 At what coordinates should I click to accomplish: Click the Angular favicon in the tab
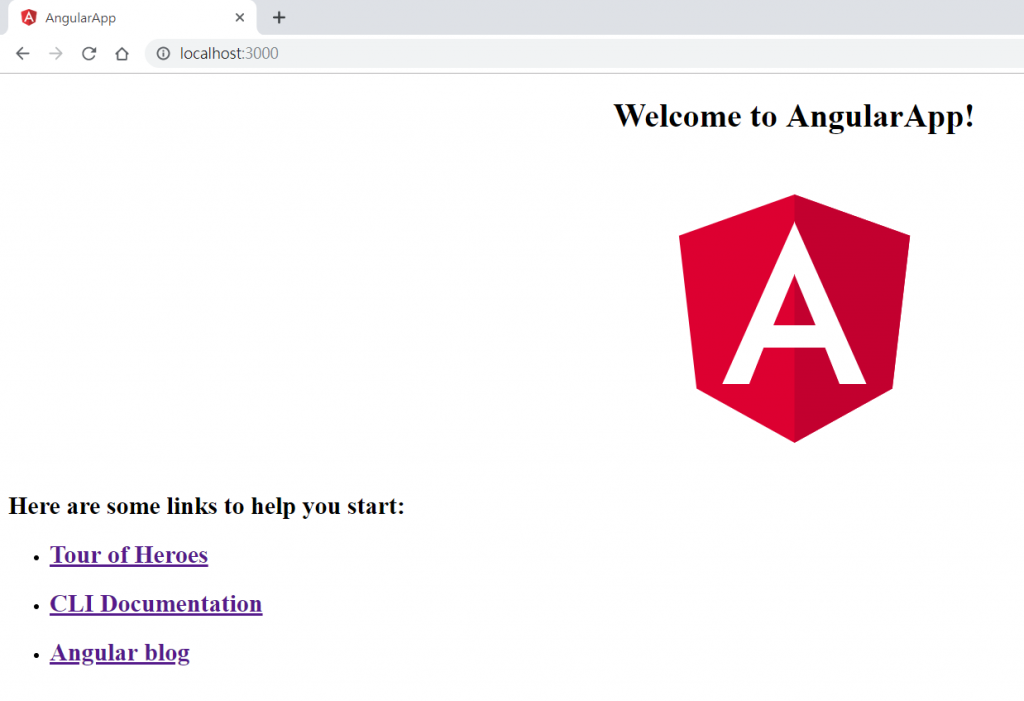pos(29,18)
